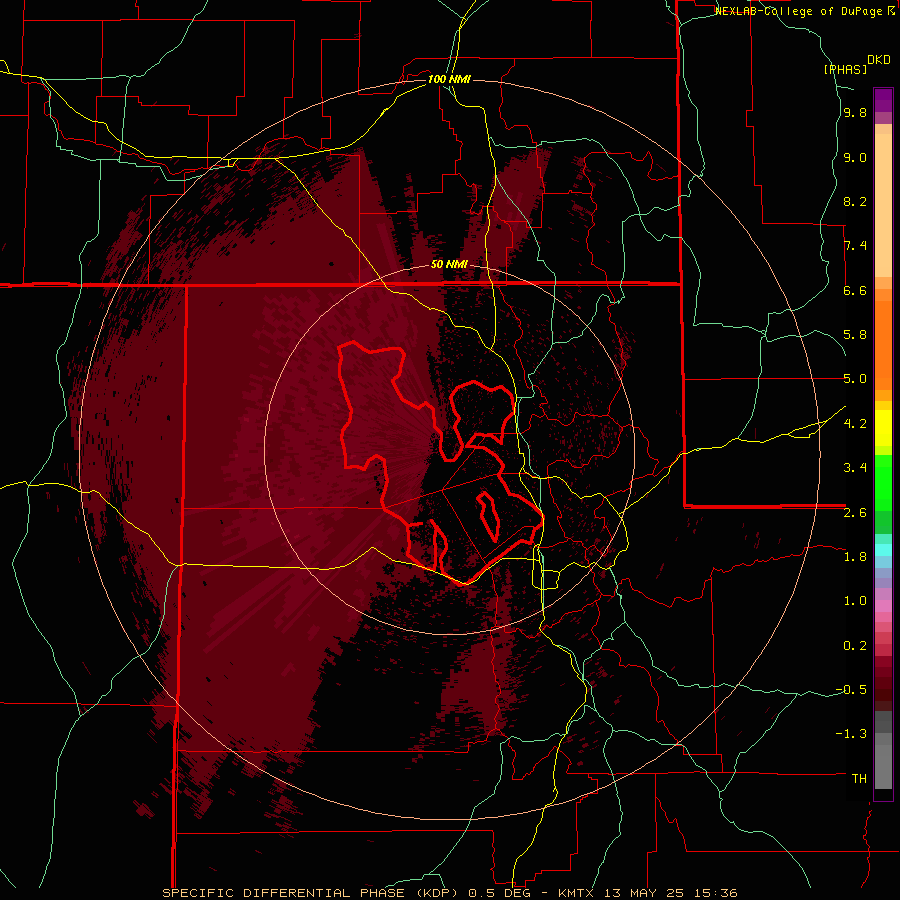Click the 1.0 value on the color scale
Viewport: 900px width, 900px height.
point(855,601)
